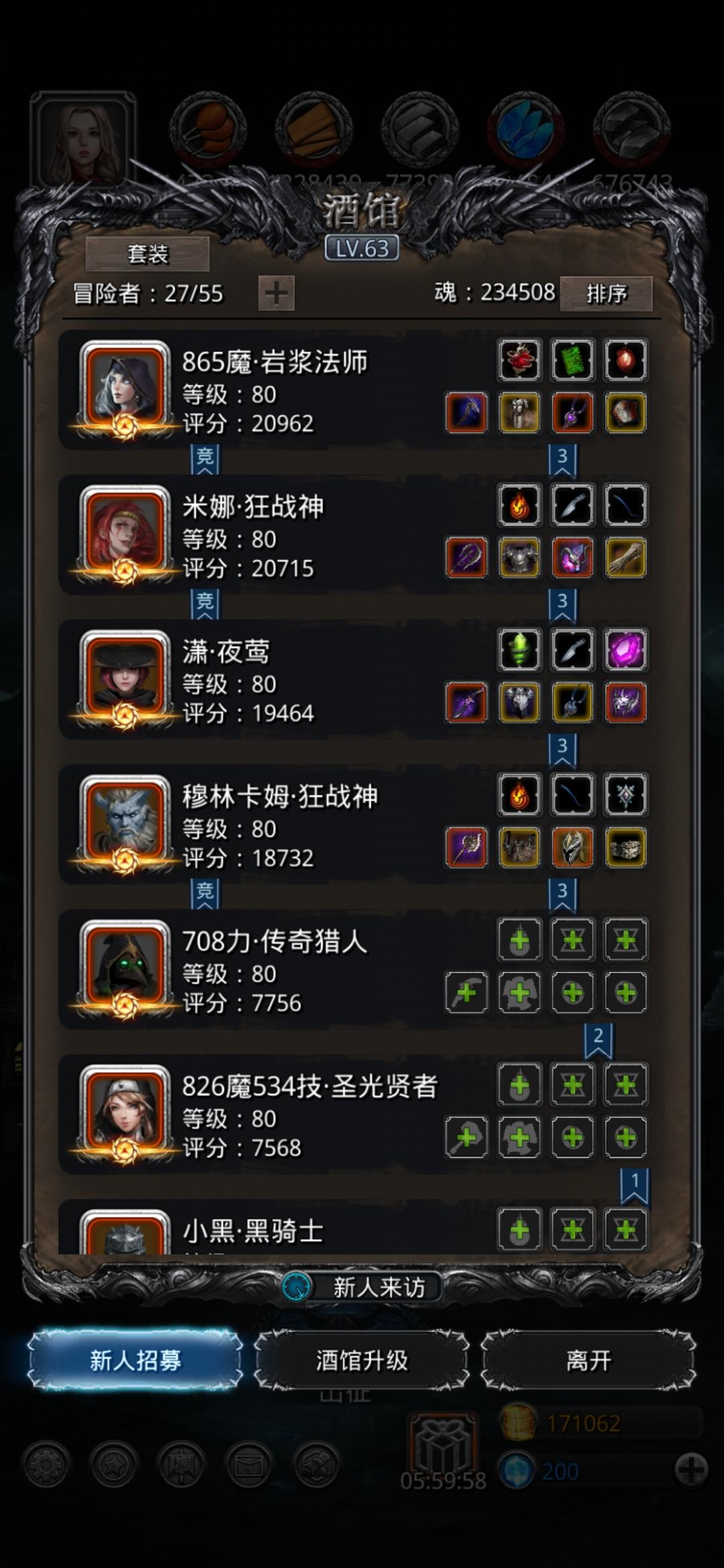Tap the number 2 bookmark below 传奇猎人
Screen dimensions: 724x1568
pos(598,1040)
